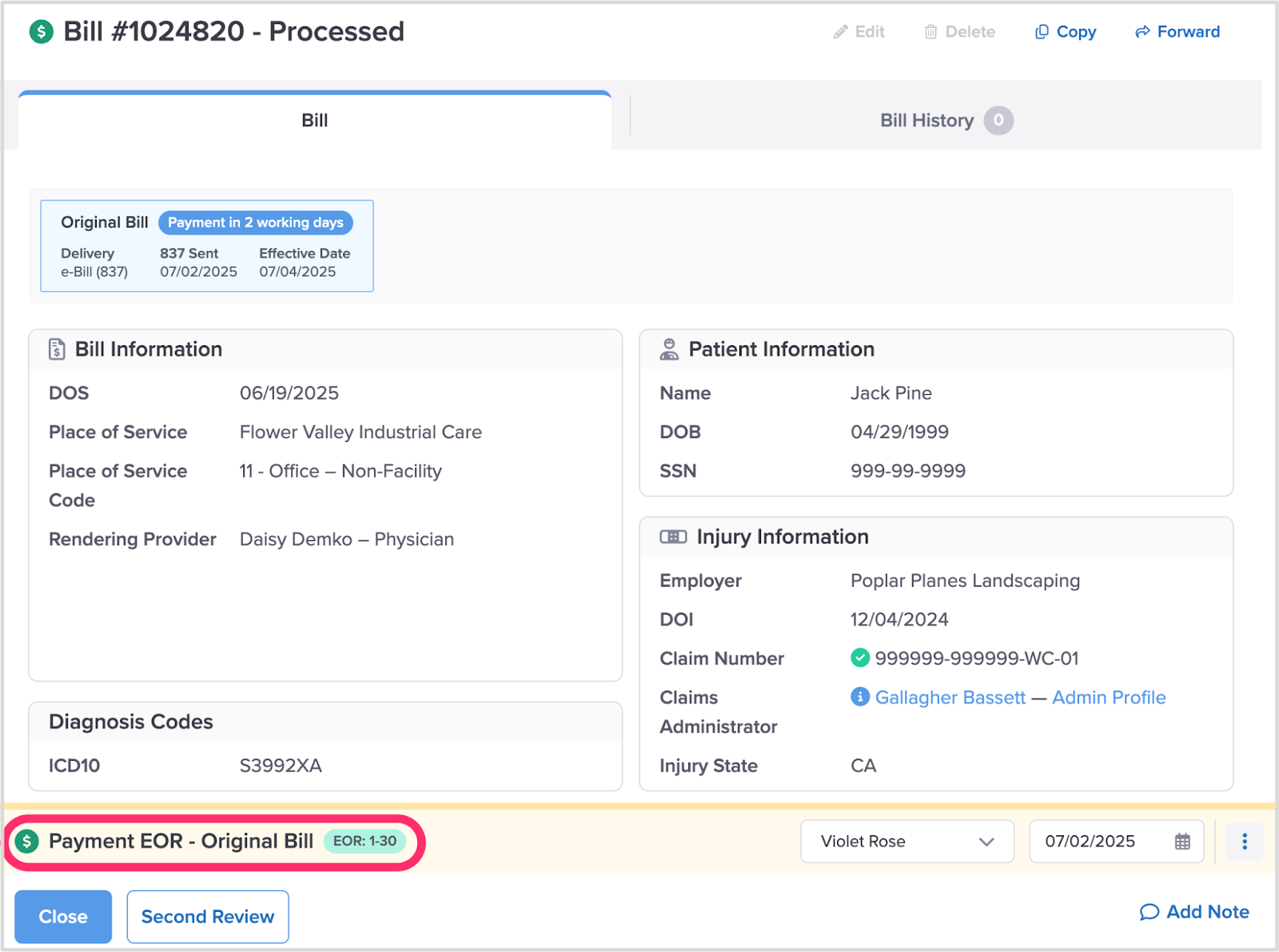This screenshot has width=1279, height=952.
Task: Click the blue info icon beside Gallagher Bassett
Action: 860,697
